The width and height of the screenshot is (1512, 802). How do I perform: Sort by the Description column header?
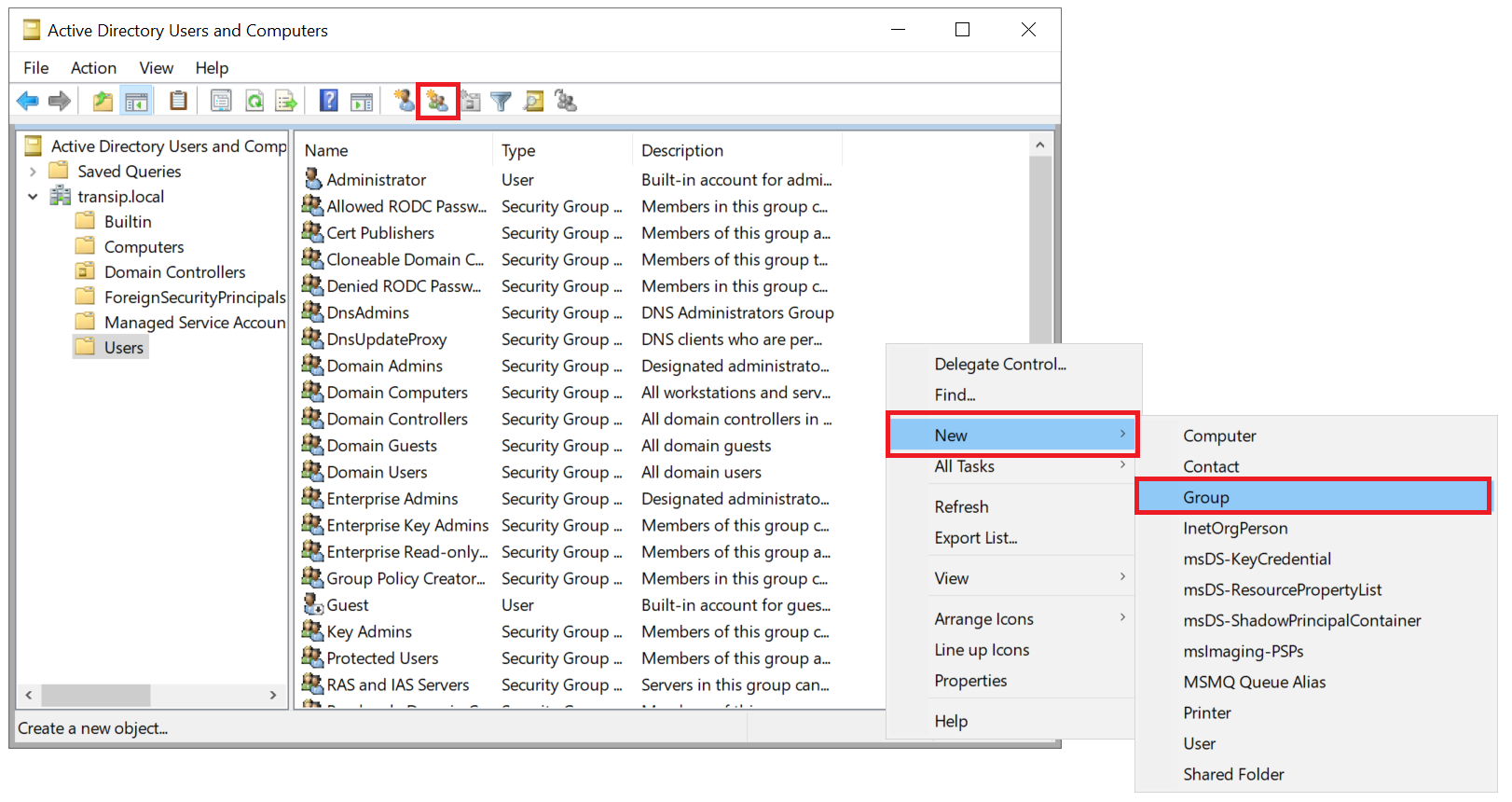[x=737, y=150]
